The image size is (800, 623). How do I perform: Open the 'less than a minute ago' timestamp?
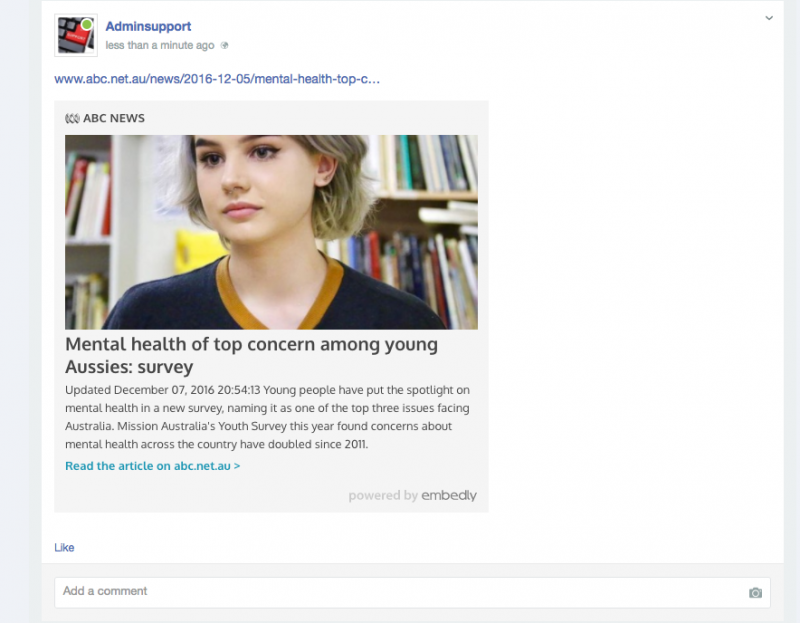pos(160,45)
